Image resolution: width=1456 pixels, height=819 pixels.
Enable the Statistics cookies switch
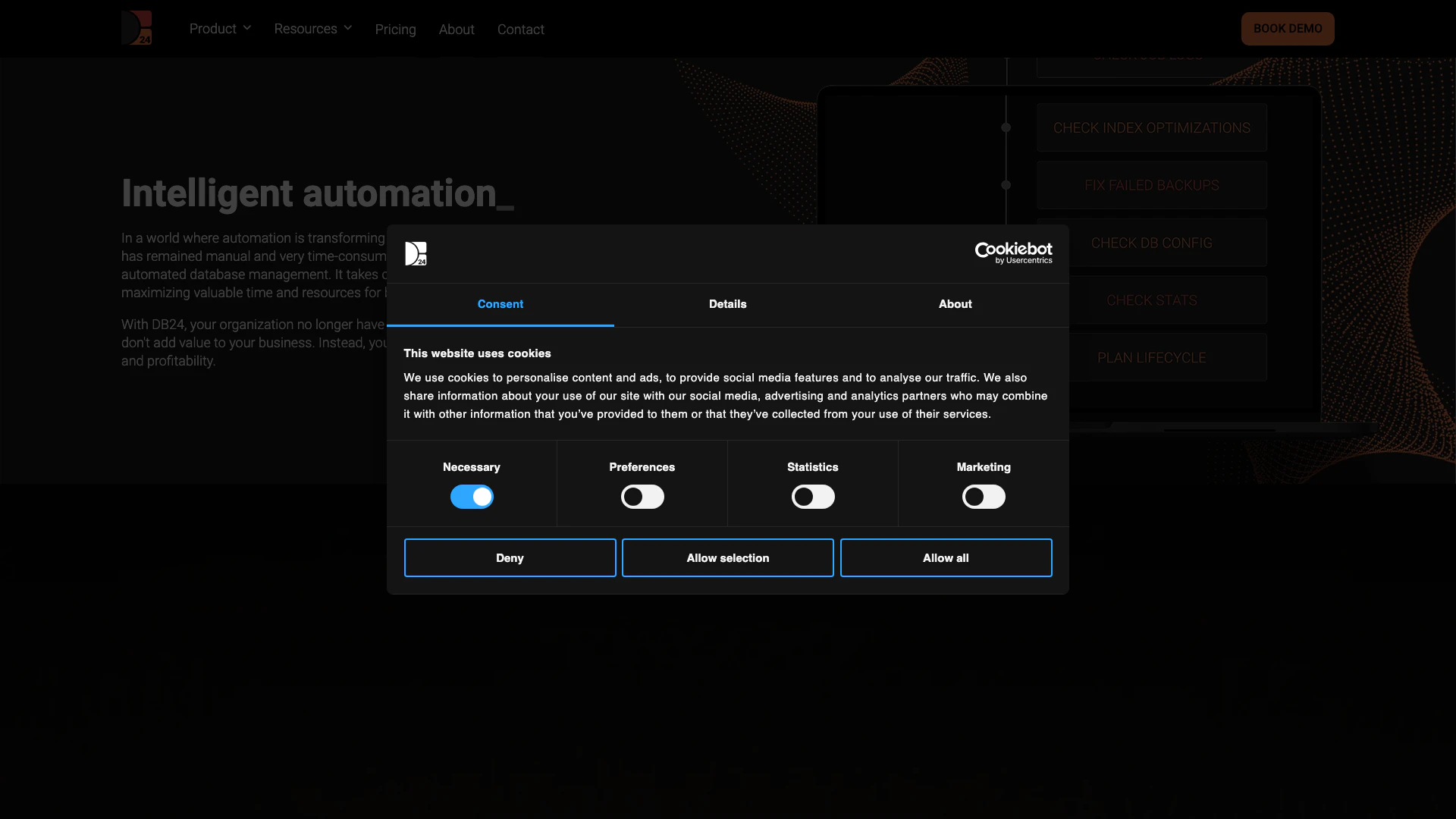click(x=813, y=497)
